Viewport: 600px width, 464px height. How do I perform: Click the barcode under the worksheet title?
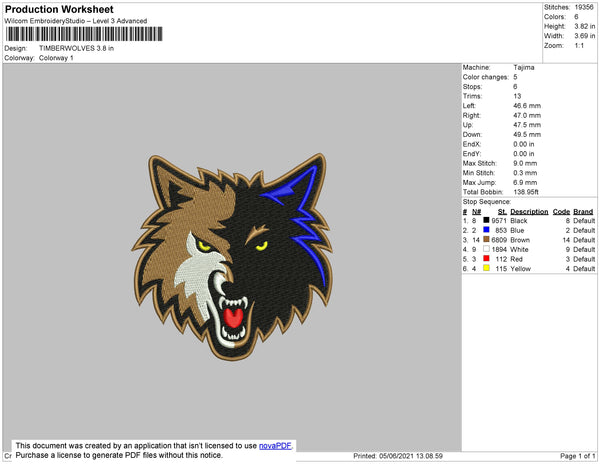84,34
